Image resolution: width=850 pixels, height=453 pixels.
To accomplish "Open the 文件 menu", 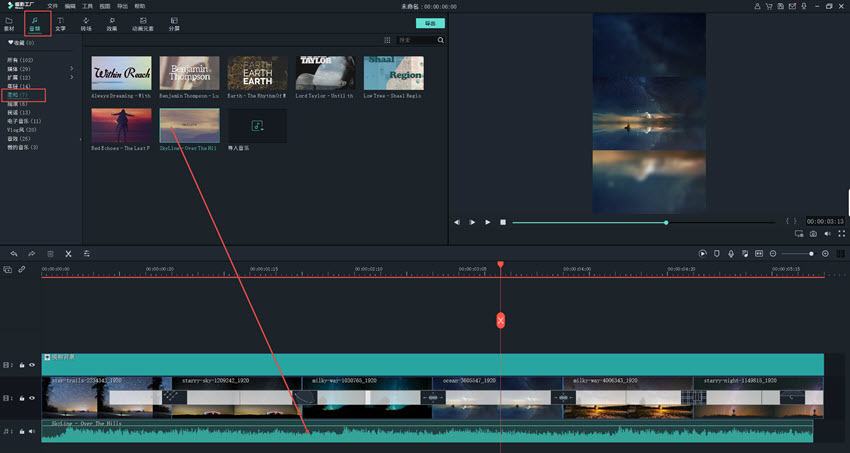I will [52, 6].
